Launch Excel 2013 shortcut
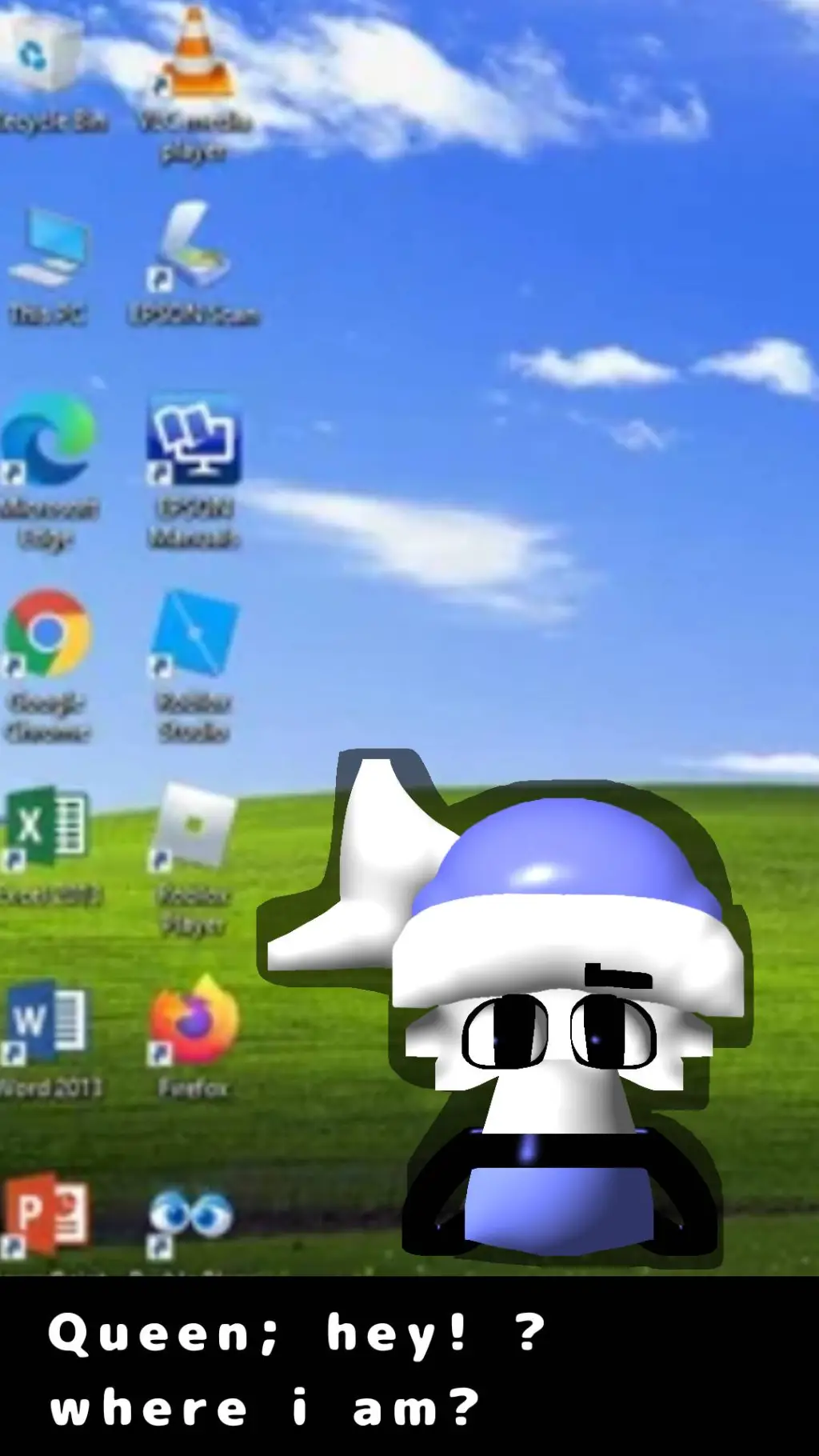 [x=46, y=827]
